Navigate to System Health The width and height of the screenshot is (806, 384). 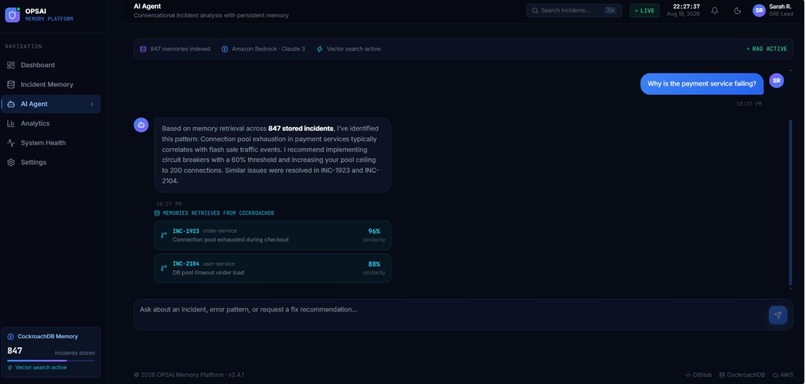[51, 143]
